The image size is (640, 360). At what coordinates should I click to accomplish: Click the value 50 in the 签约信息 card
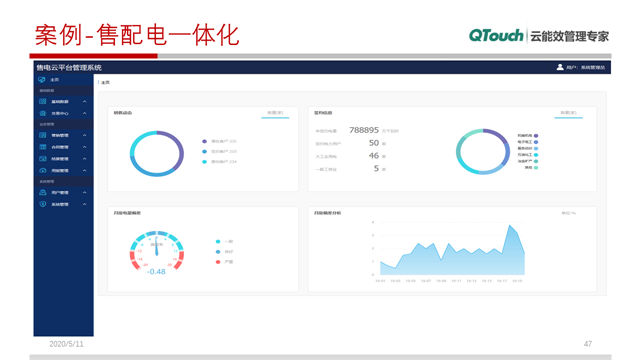coord(374,143)
